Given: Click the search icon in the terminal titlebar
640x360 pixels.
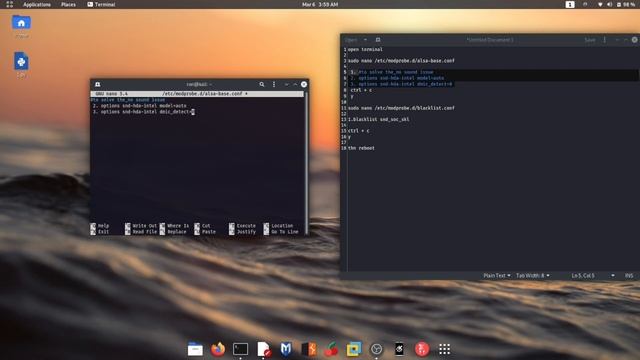Looking at the screenshot, I should pyautogui.click(x=262, y=84).
